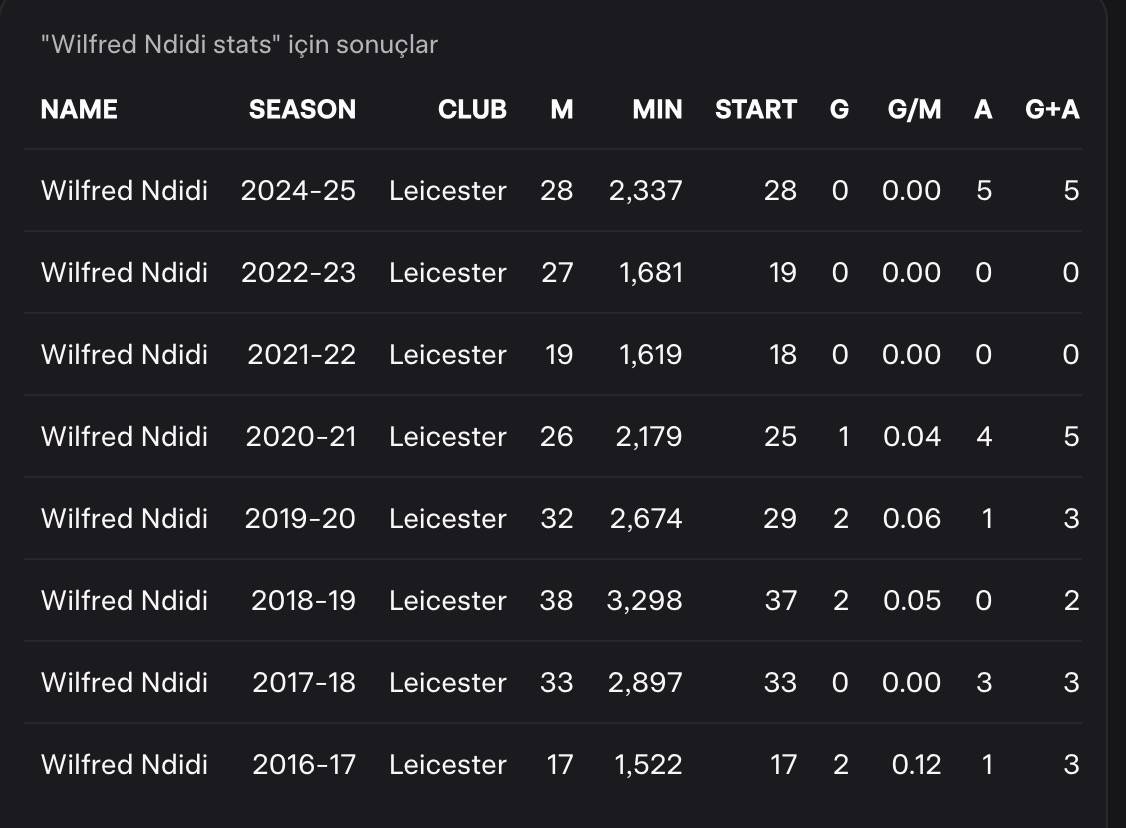
Task: Click the "Wilfred Ndidi stats" results heading
Action: (x=239, y=45)
